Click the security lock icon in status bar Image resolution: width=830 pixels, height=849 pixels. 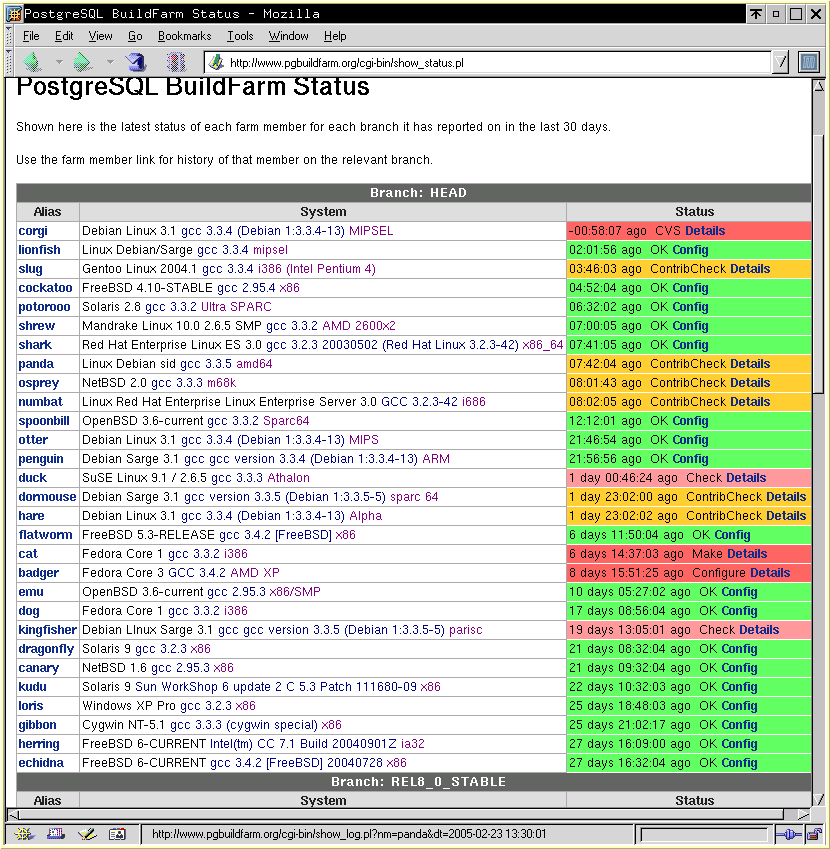pos(814,834)
